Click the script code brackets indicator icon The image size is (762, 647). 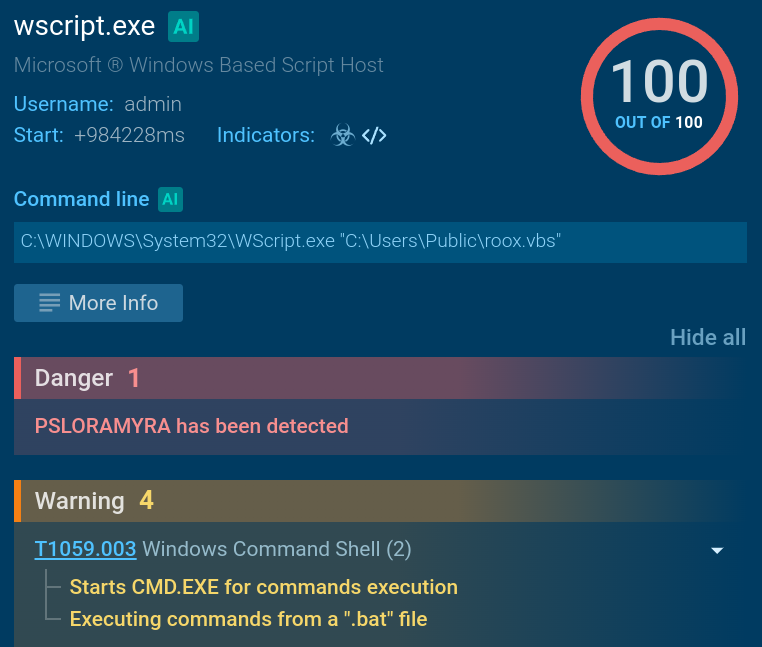[374, 136]
